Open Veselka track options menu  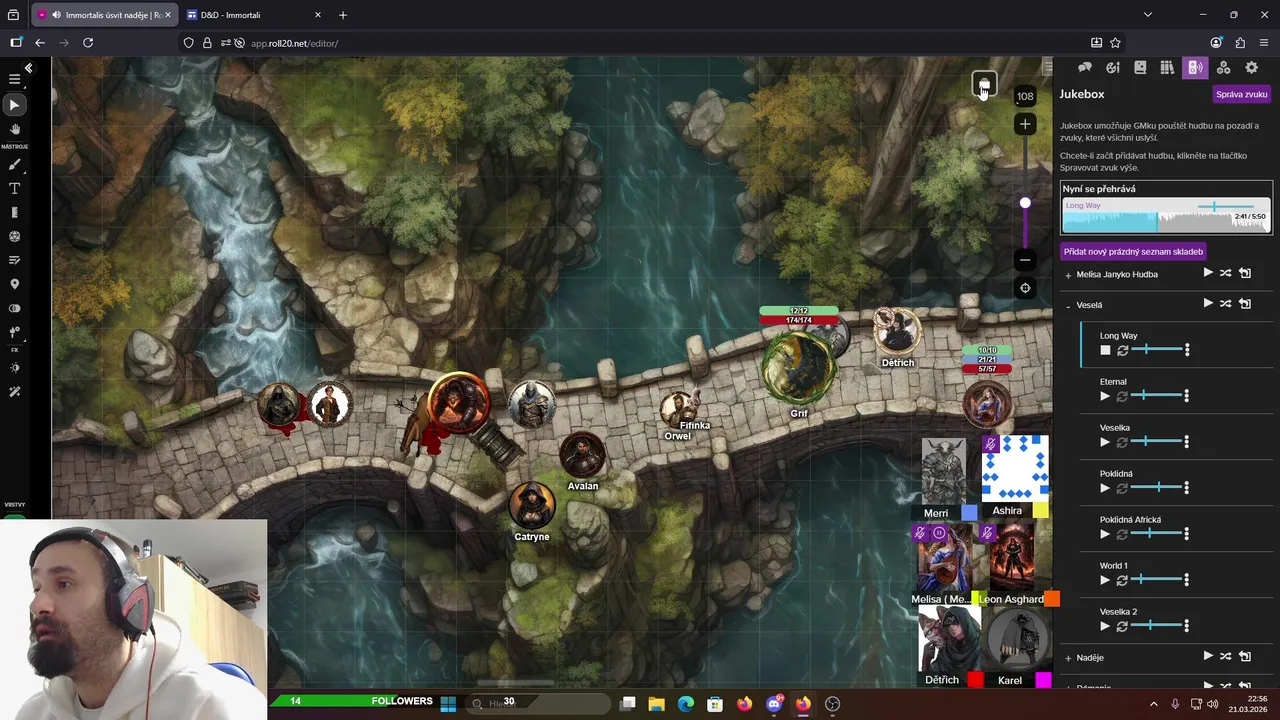click(x=1187, y=442)
